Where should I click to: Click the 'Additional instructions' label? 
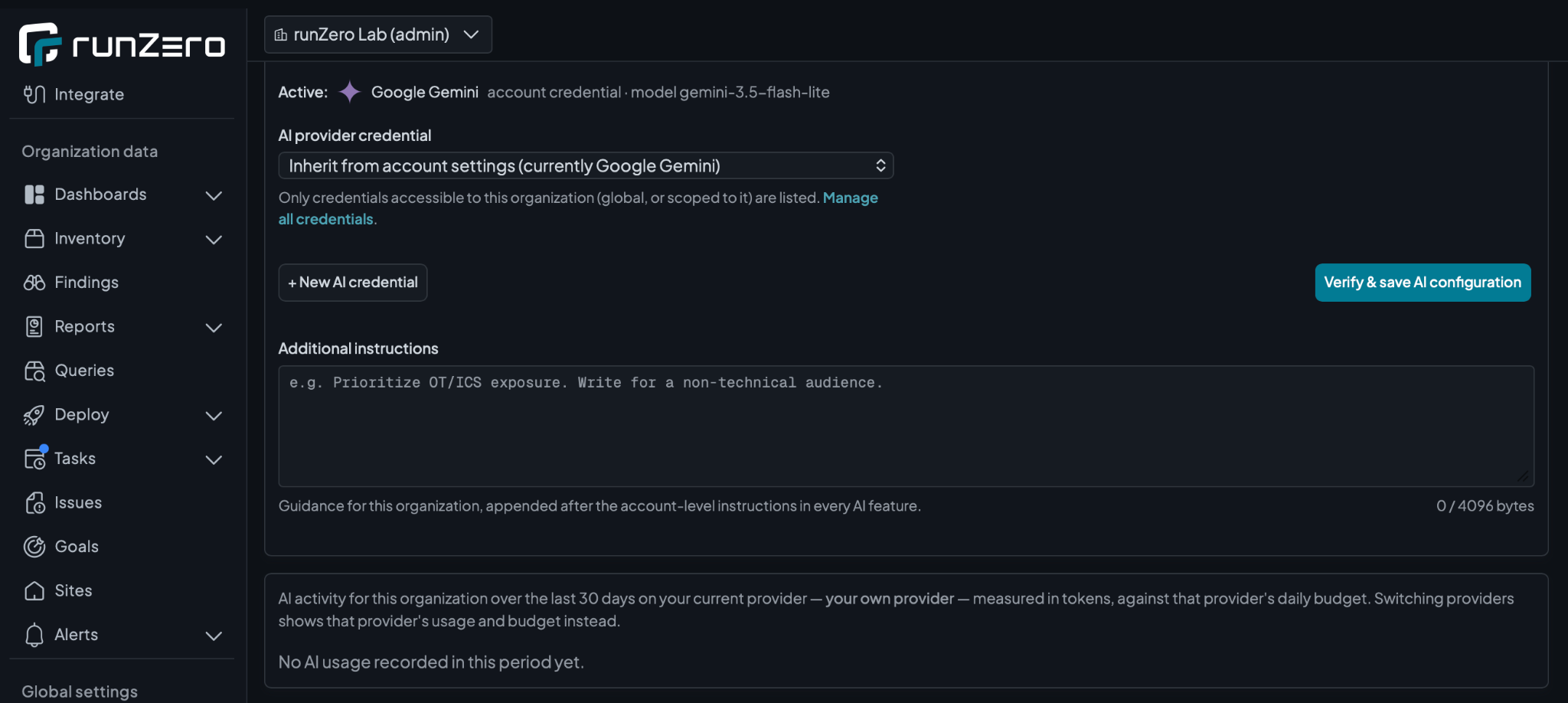[x=358, y=348]
